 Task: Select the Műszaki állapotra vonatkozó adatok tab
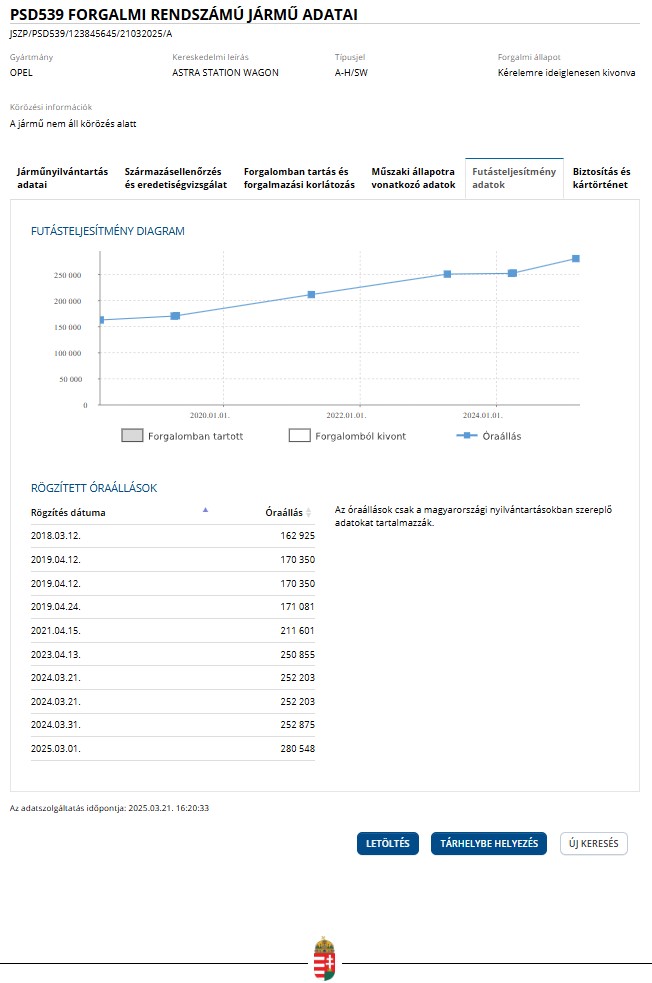[413, 178]
